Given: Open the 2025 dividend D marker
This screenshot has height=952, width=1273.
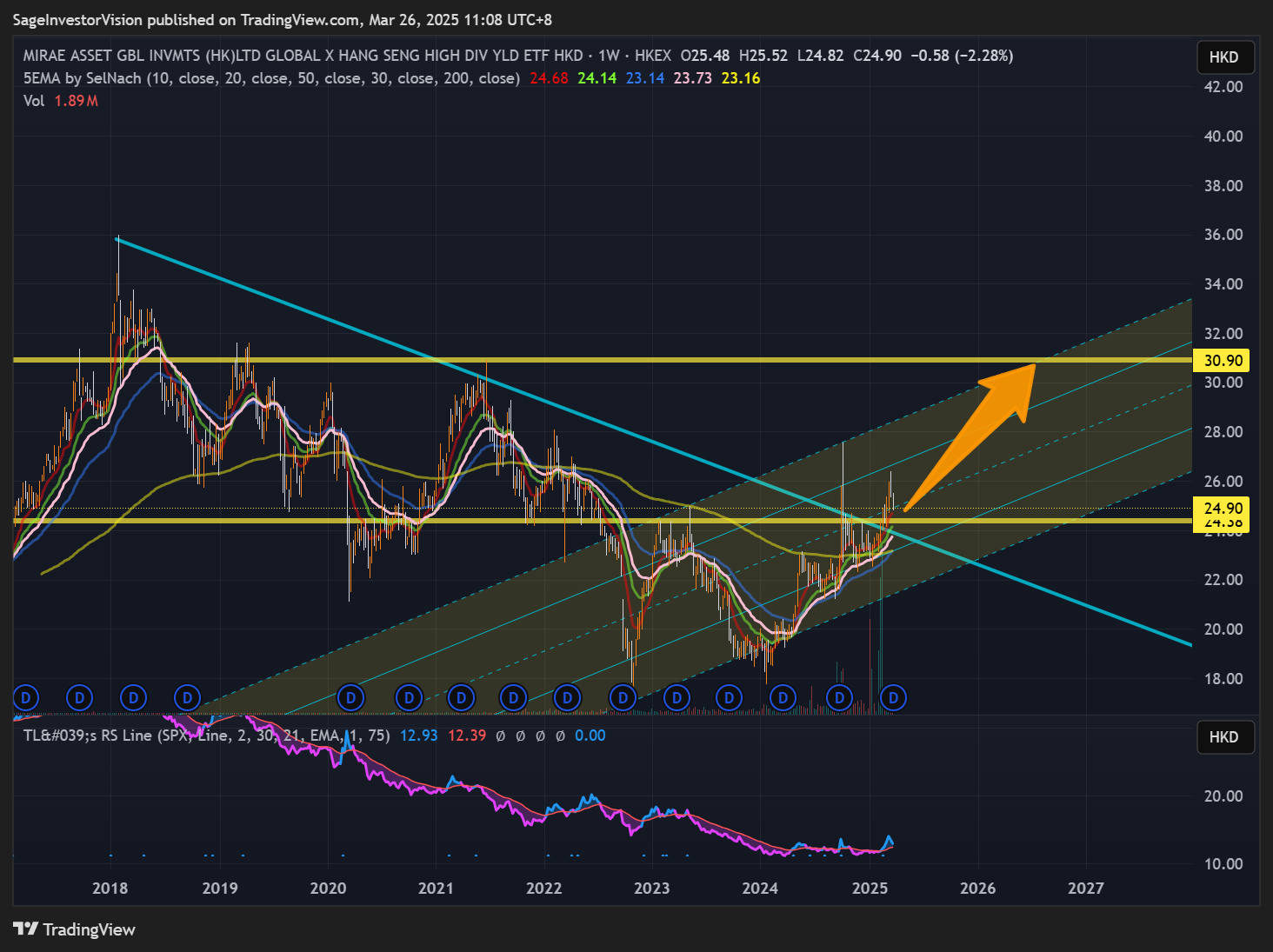Looking at the screenshot, I should point(894,697).
